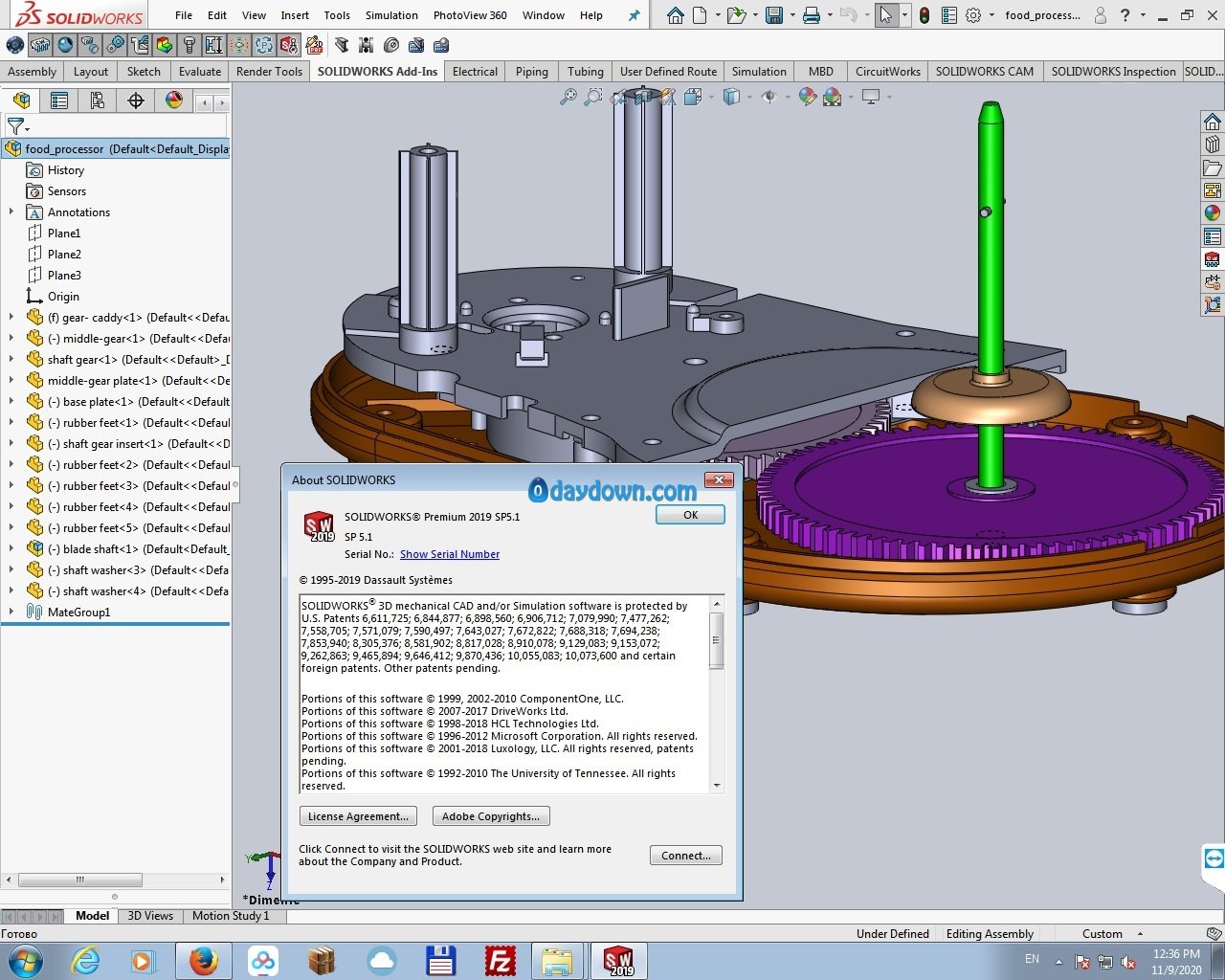1225x980 pixels.
Task: Open the New document dropdown arrow
Action: point(716,15)
